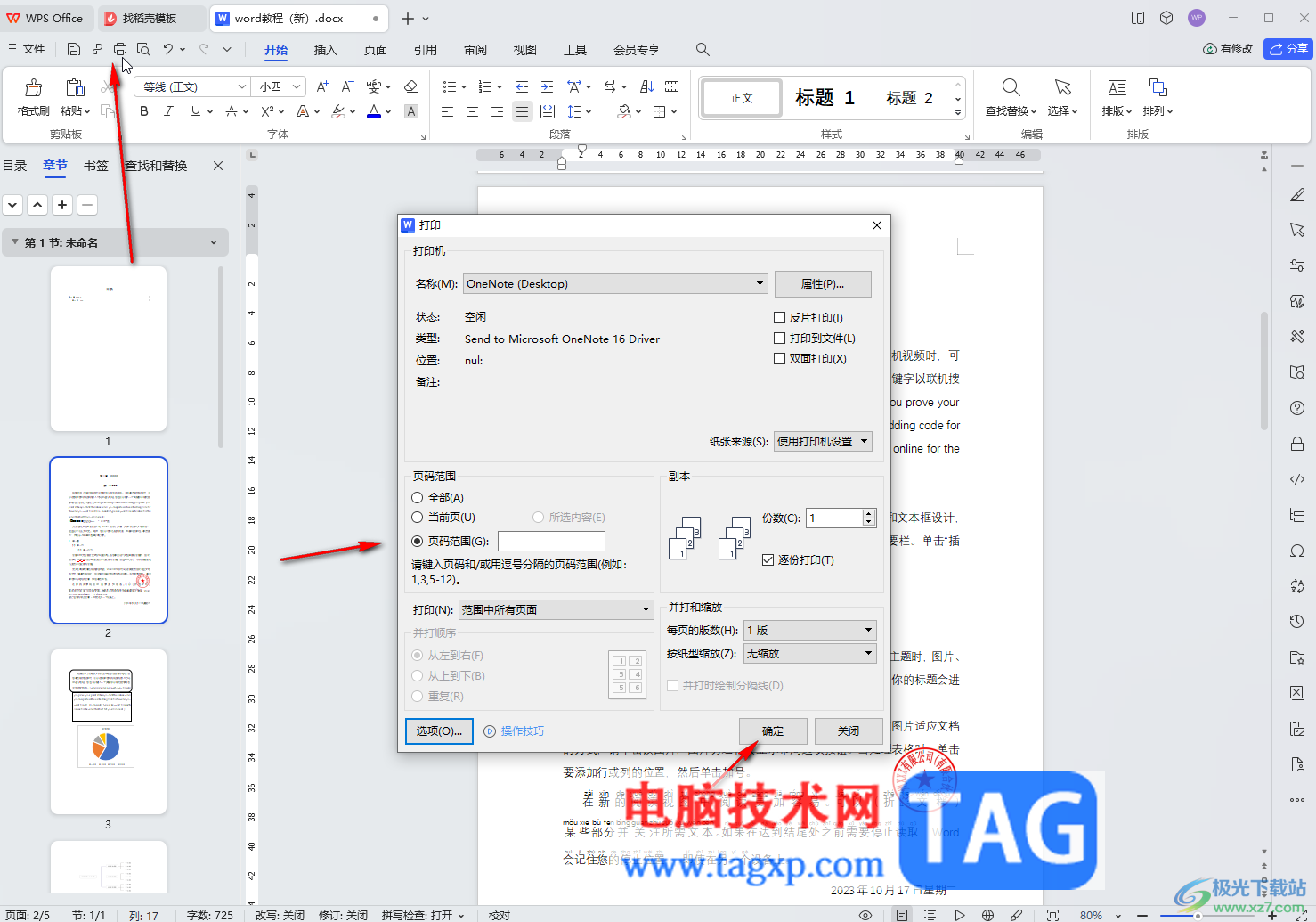
Task: Open printer 属性(P)... button
Action: (x=823, y=283)
